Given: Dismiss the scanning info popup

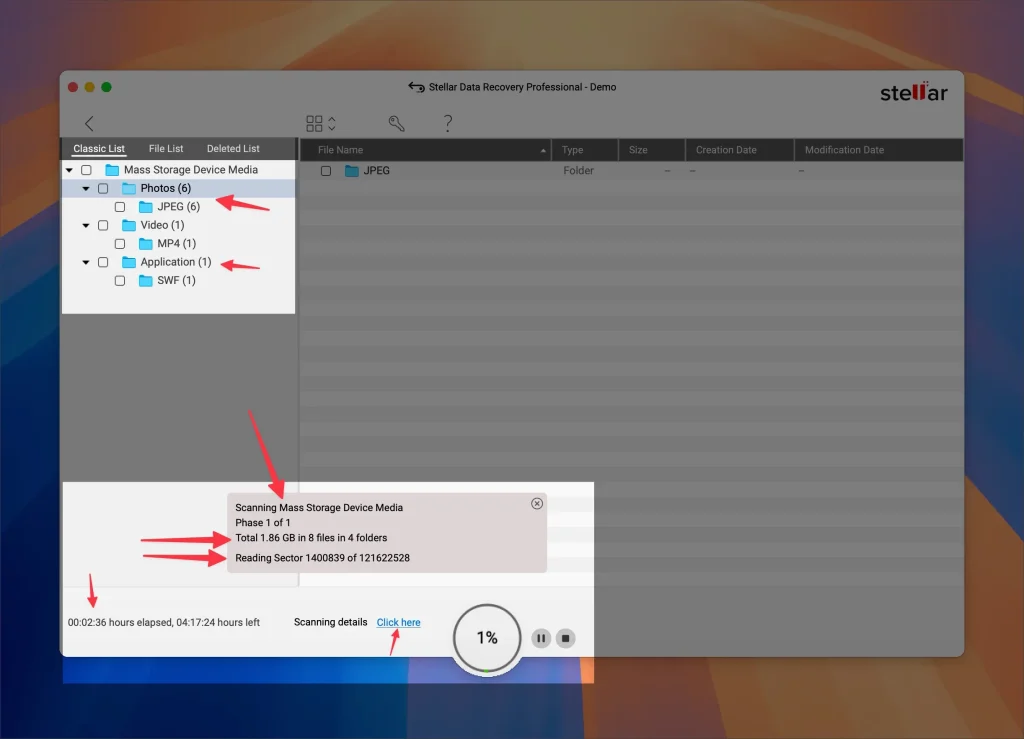Looking at the screenshot, I should tap(537, 503).
